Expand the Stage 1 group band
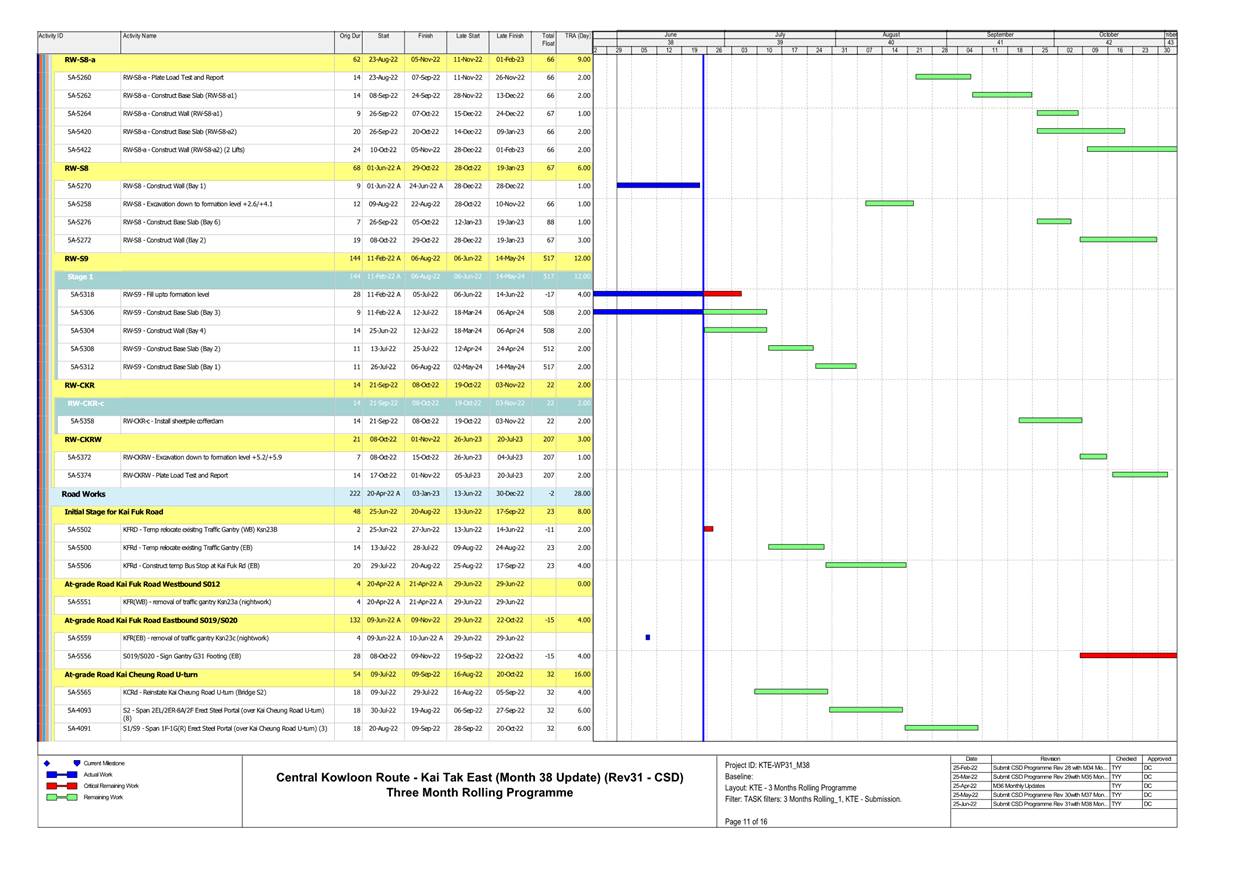This screenshot has width=1248, height=881. tap(80, 277)
